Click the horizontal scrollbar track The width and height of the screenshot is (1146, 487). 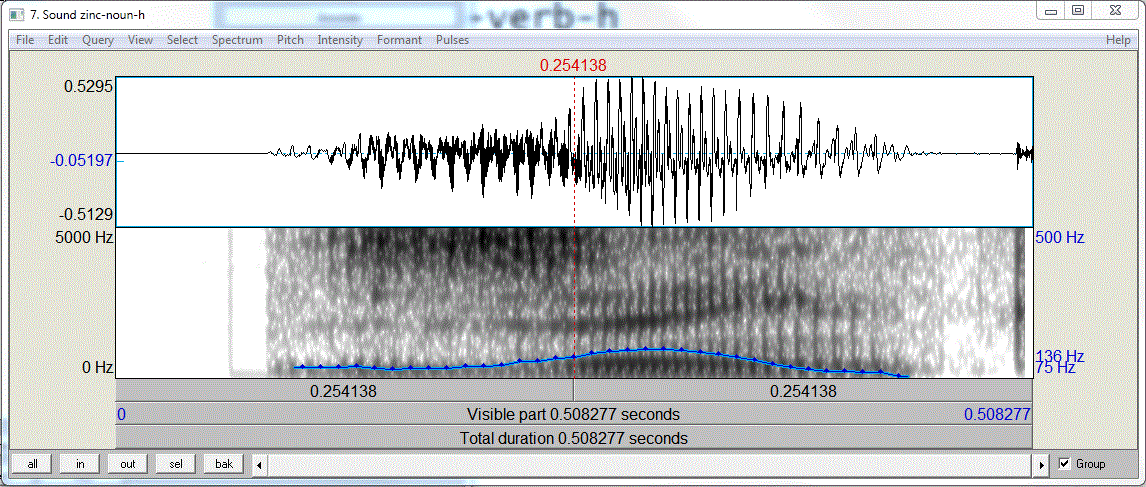(x=650, y=464)
